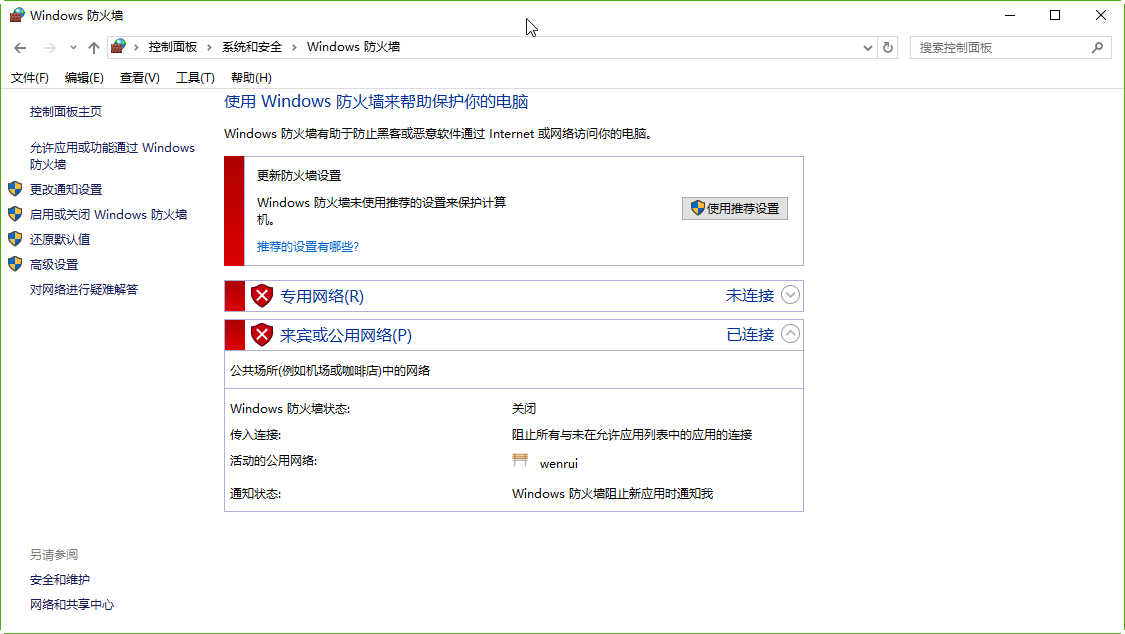Click 还原默认值 link
The height and width of the screenshot is (634, 1125).
[x=60, y=240]
